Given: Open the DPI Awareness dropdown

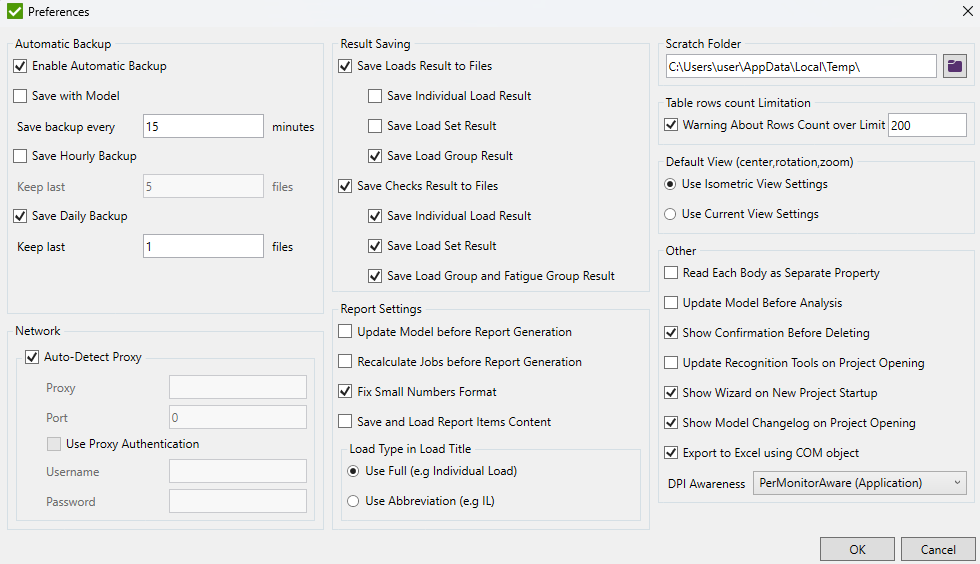Looking at the screenshot, I should (859, 483).
